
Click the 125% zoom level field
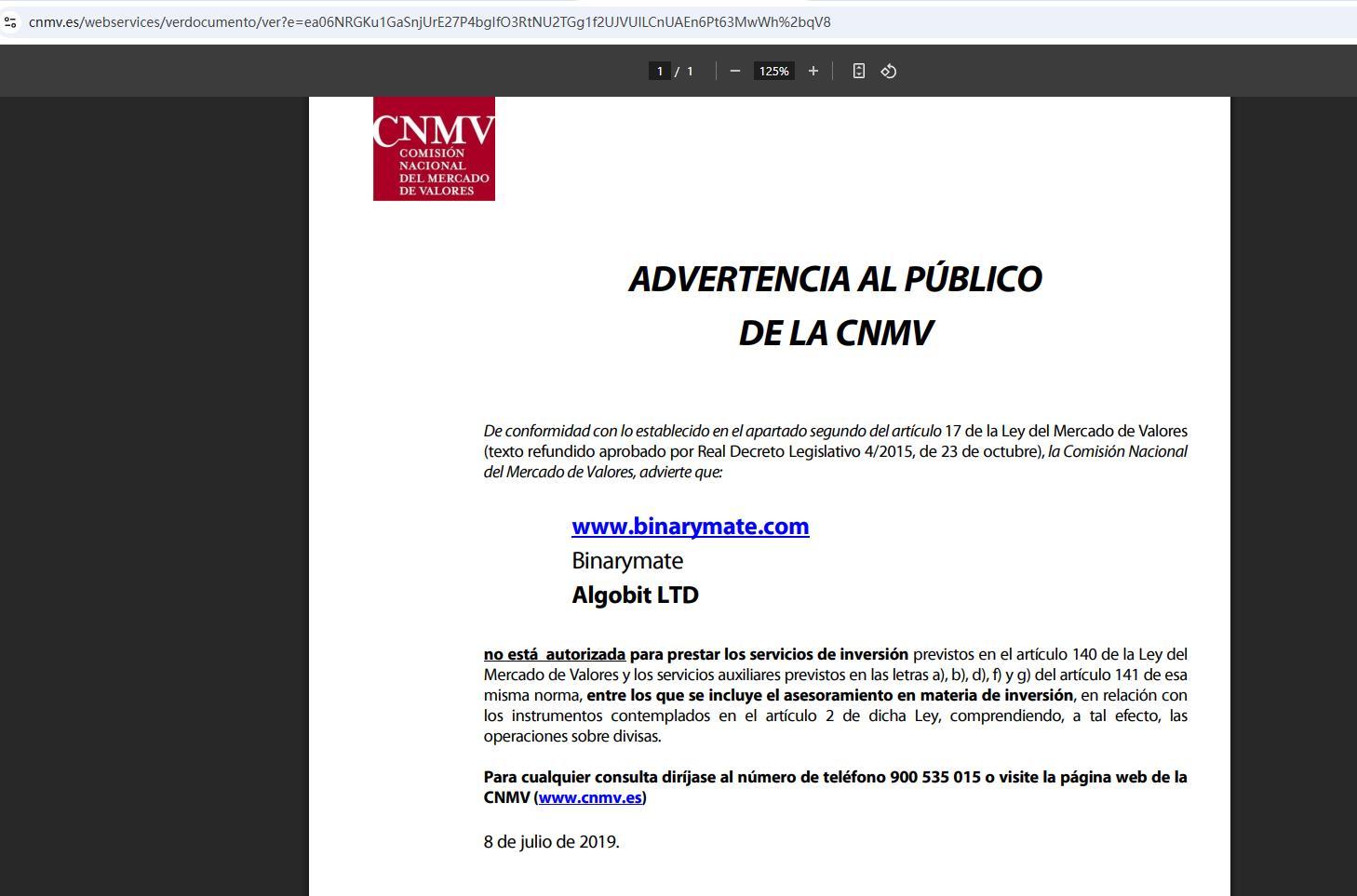point(773,71)
